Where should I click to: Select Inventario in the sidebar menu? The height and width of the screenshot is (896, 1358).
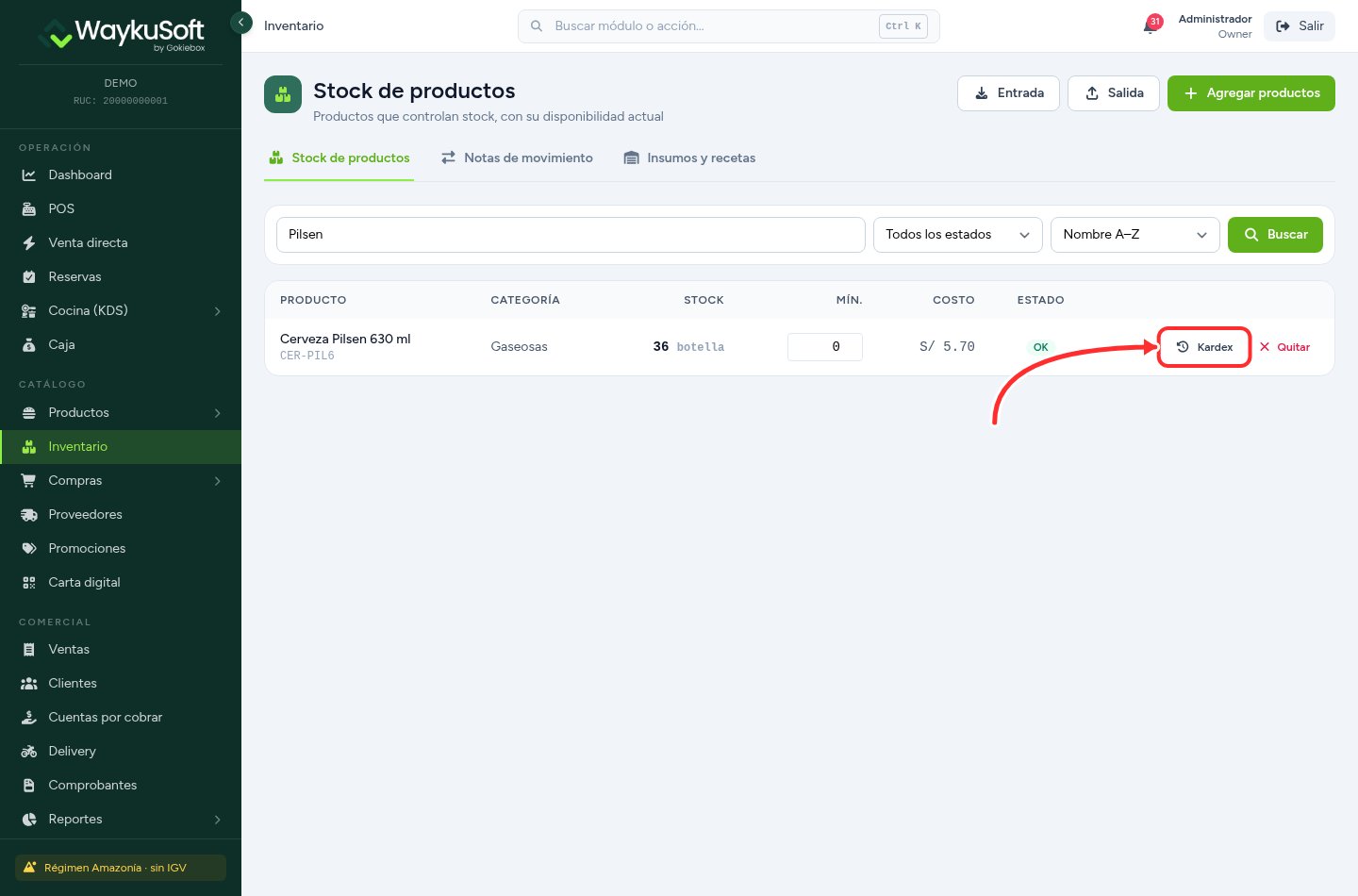(x=121, y=446)
